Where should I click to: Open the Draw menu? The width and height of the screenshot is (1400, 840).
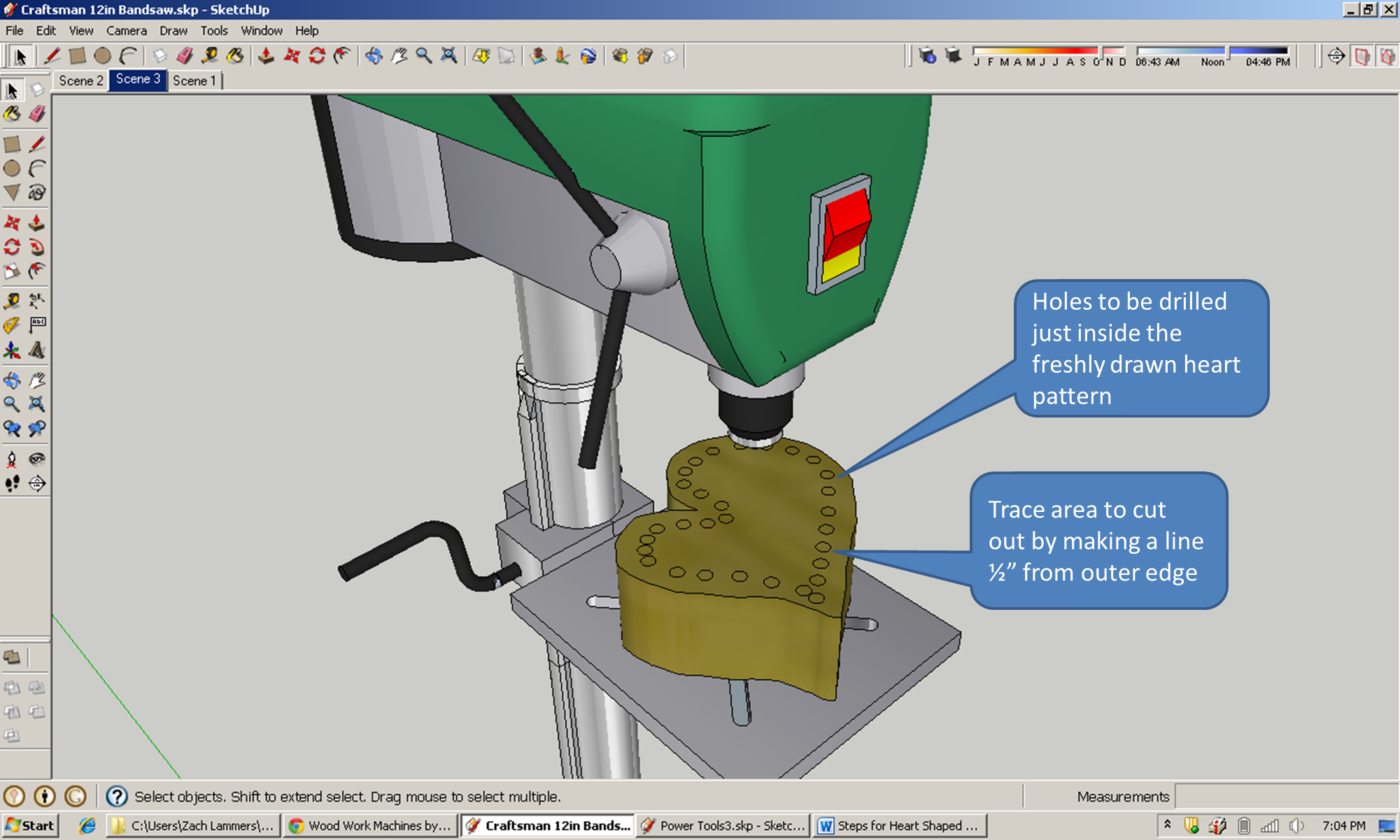pos(174,31)
